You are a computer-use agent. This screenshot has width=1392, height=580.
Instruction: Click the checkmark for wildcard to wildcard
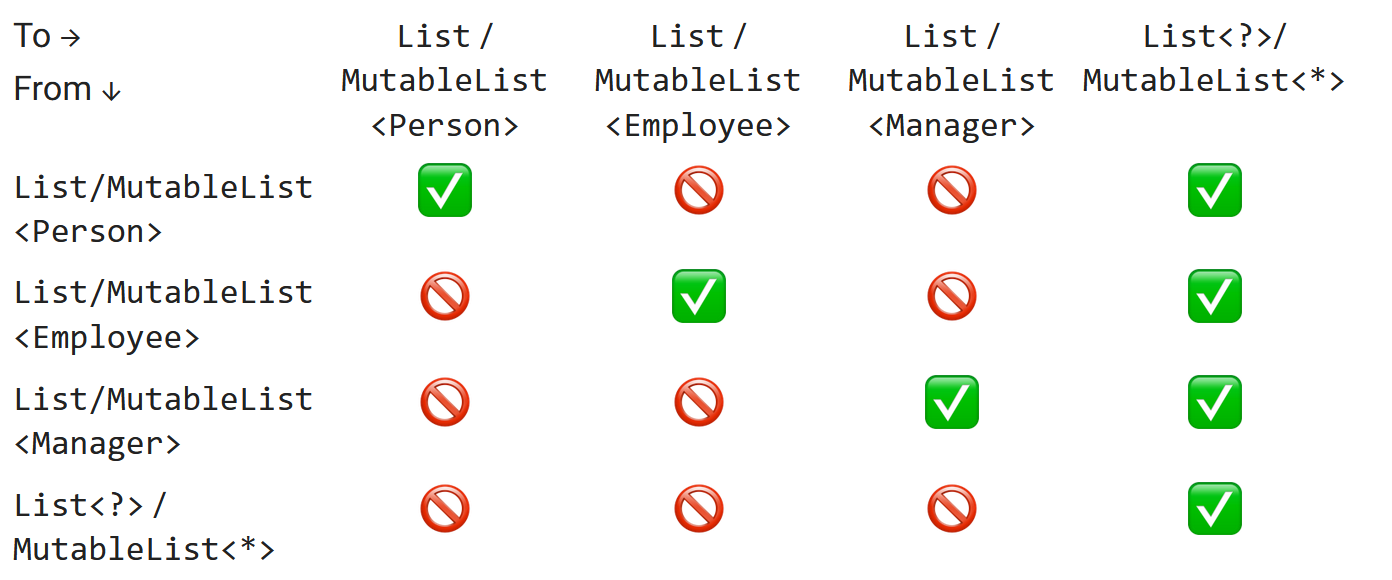click(1214, 508)
